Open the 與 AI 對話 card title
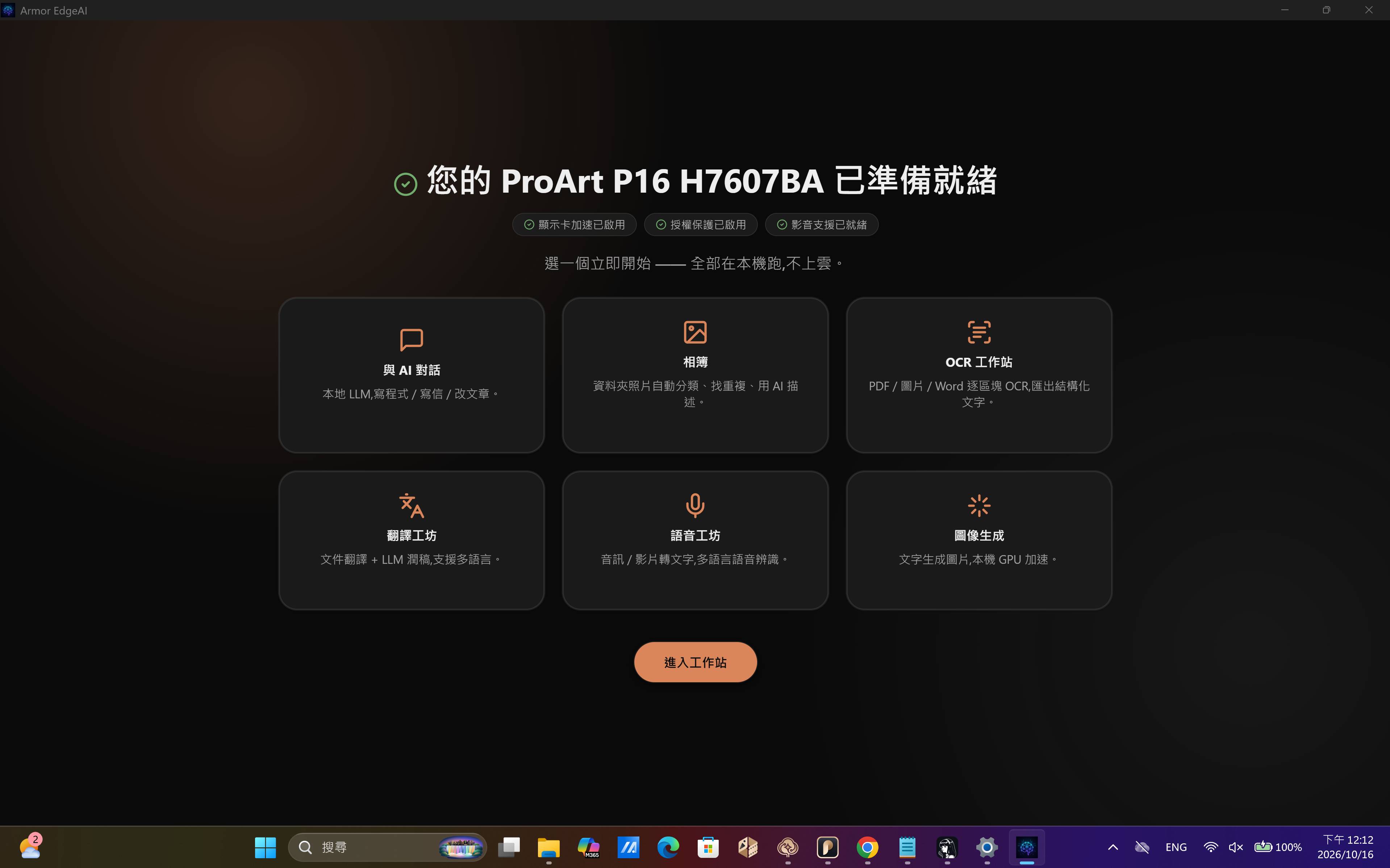The height and width of the screenshot is (868, 1390). (411, 370)
